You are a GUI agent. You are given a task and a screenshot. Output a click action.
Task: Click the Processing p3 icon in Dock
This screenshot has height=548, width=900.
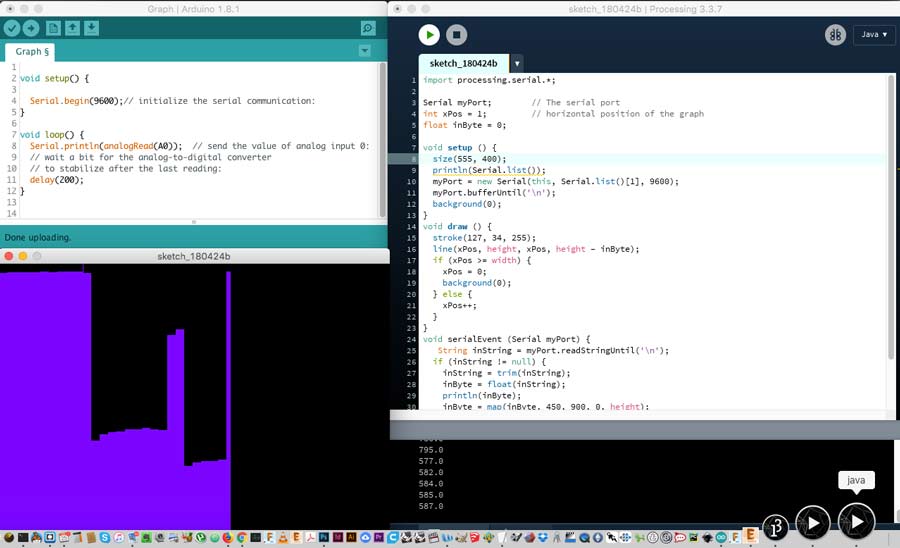pyautogui.click(x=777, y=524)
